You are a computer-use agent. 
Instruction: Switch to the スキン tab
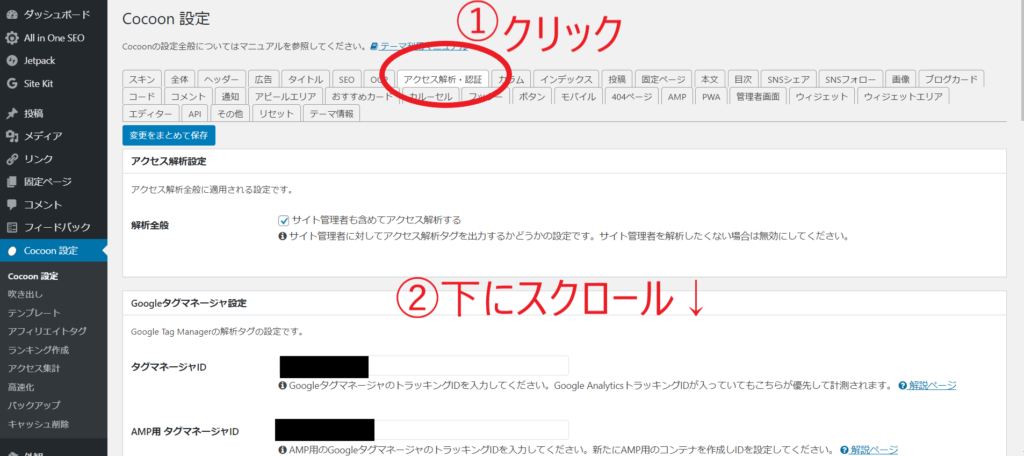coord(142,79)
